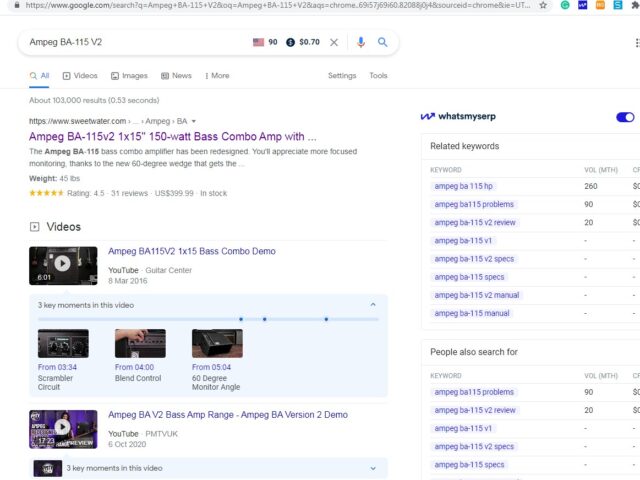Select related keyword ampeg ba-115 v2 manual
Image resolution: width=640 pixels, height=480 pixels.
coord(477,295)
